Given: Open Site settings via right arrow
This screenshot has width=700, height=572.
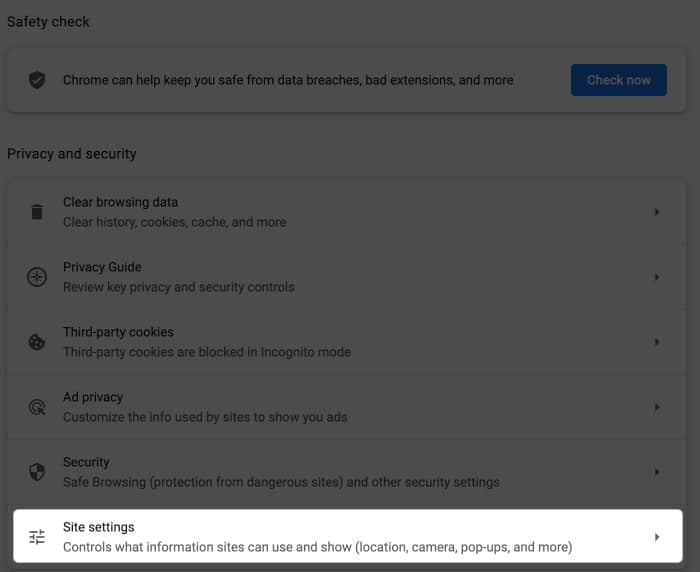Looking at the screenshot, I should click(x=657, y=537).
